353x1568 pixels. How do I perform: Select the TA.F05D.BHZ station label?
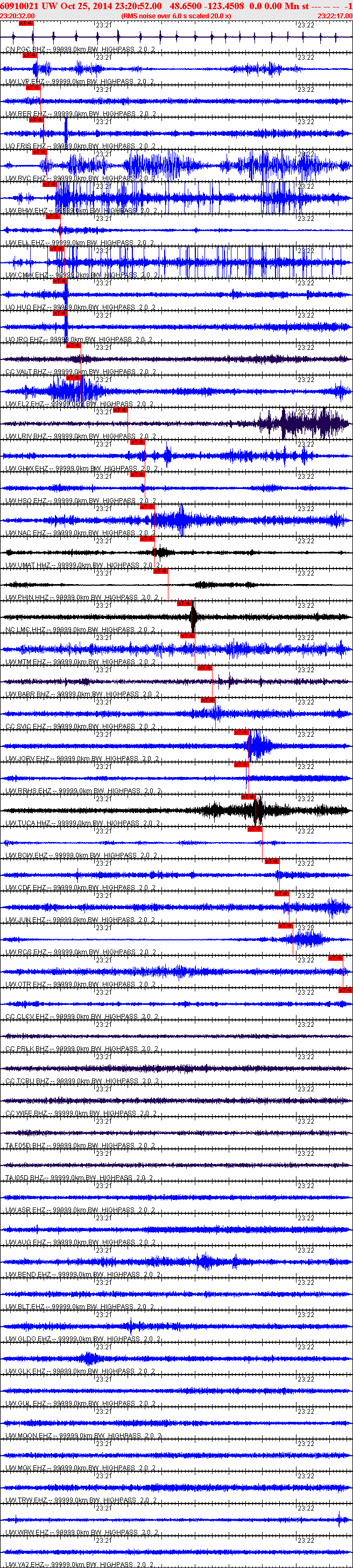(x=81, y=1146)
